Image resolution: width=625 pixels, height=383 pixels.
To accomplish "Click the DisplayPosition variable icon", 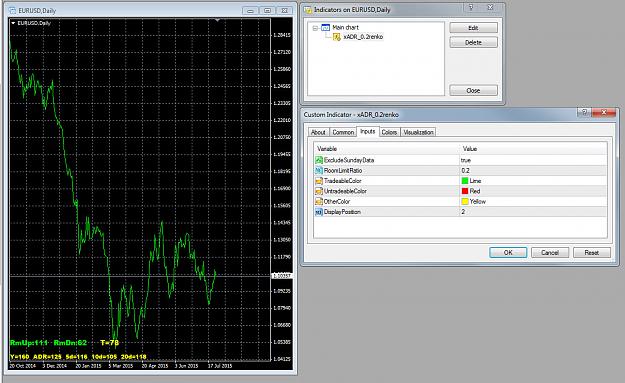I will (319, 212).
